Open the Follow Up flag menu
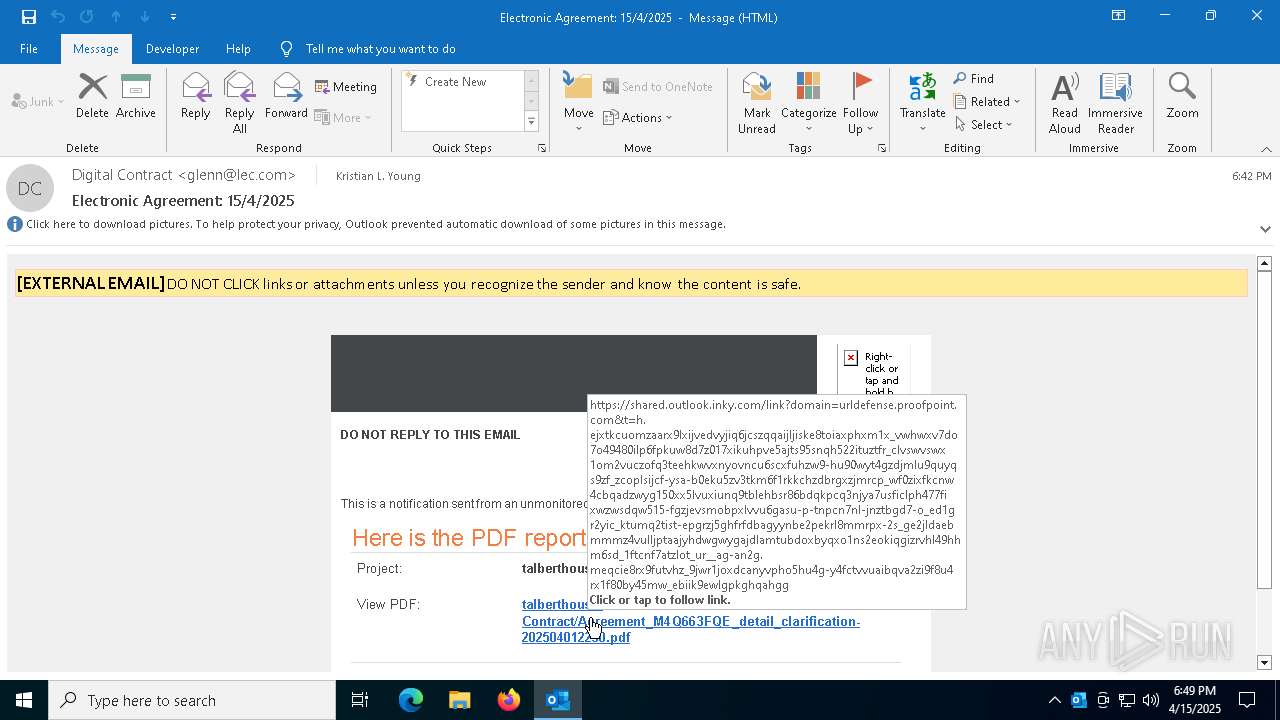1280x720 pixels. [860, 103]
